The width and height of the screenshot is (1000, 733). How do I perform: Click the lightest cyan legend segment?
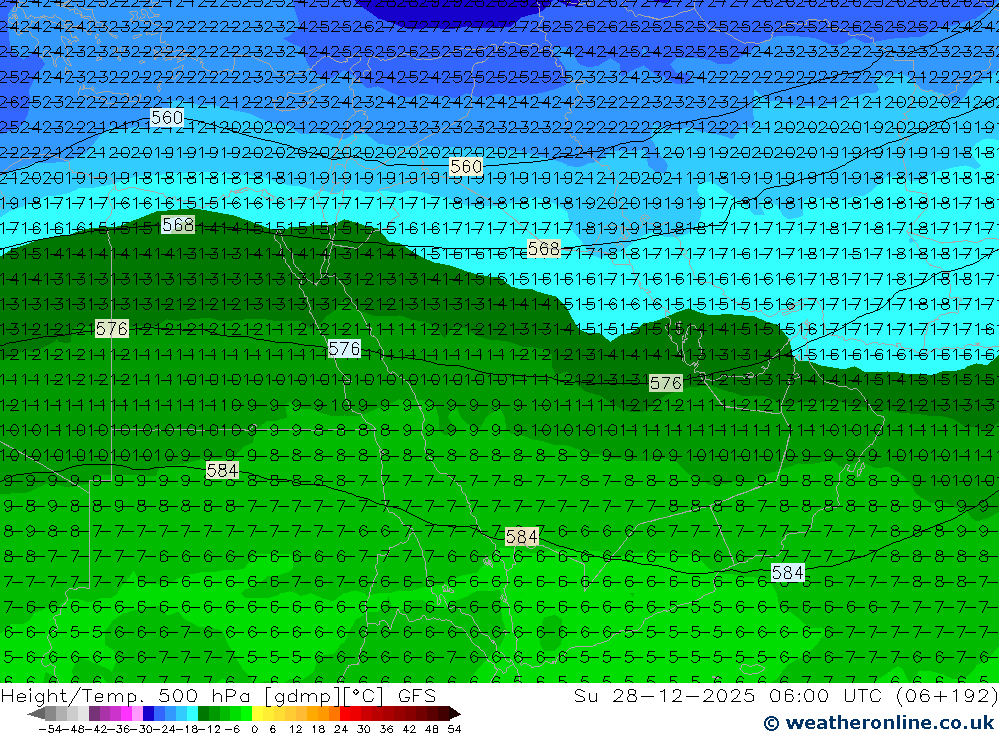point(192,713)
